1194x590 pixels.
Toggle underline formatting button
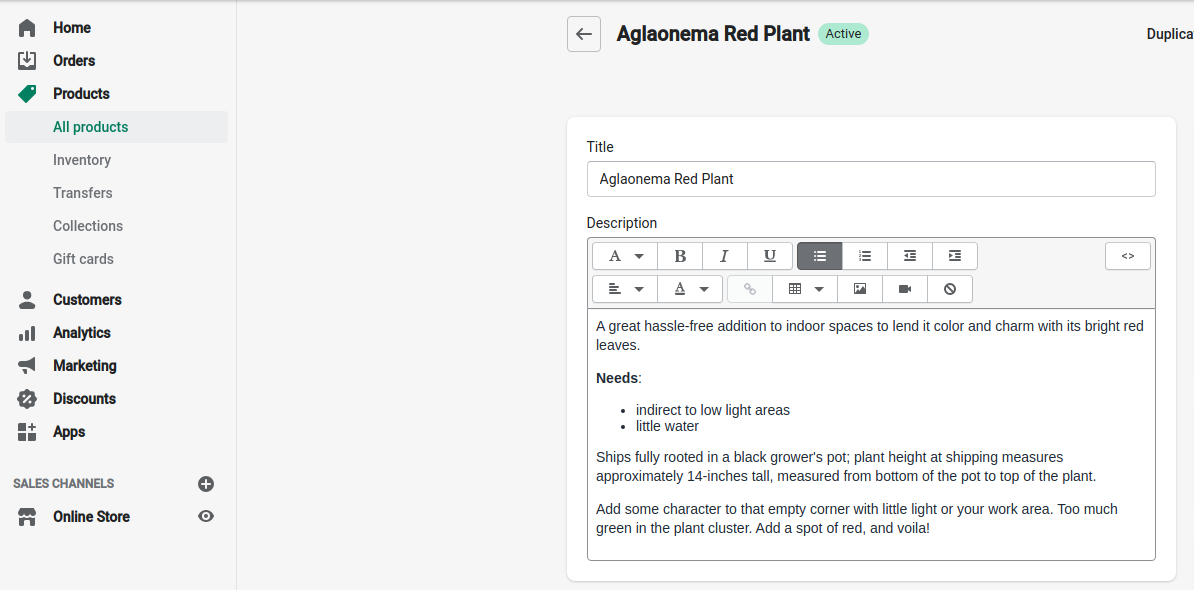point(770,256)
